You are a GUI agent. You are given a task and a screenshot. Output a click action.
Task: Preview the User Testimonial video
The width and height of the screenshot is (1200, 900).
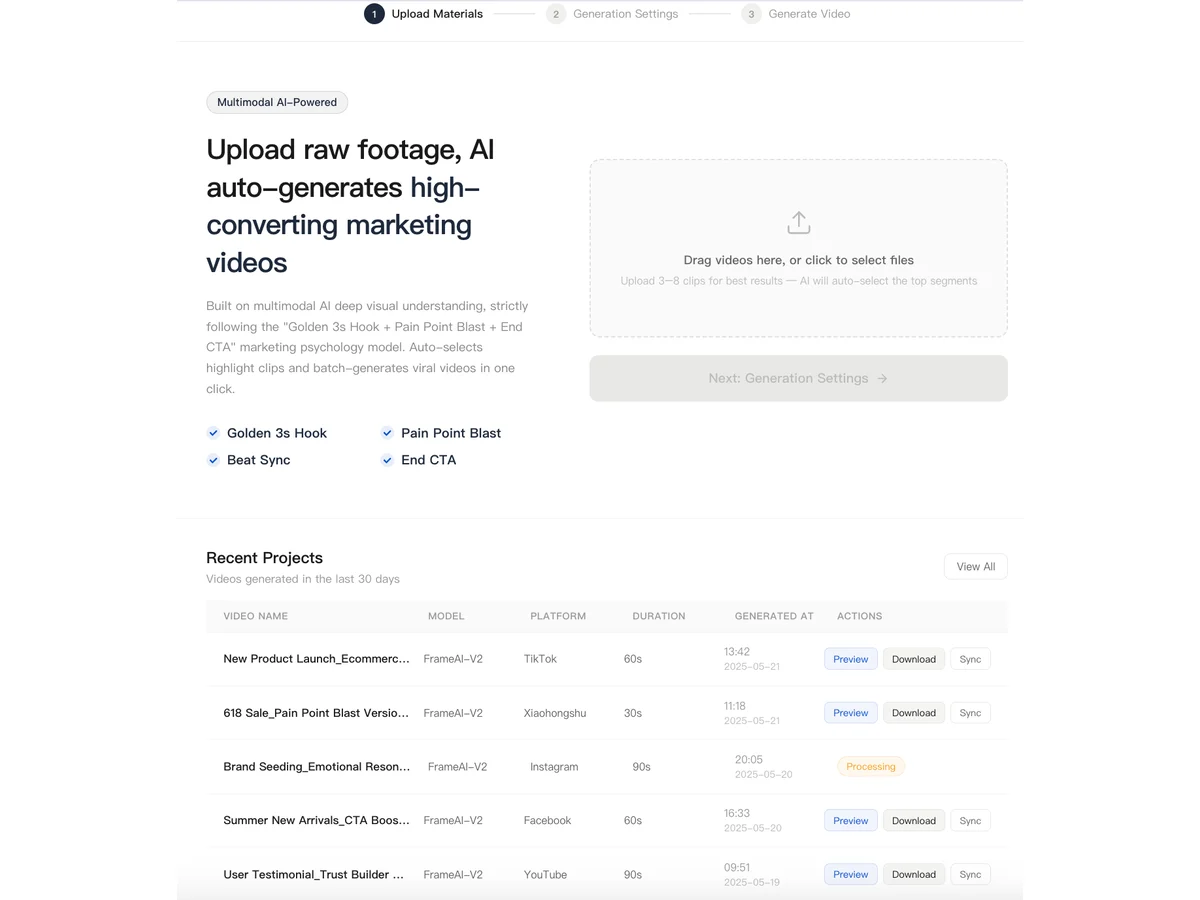point(850,874)
